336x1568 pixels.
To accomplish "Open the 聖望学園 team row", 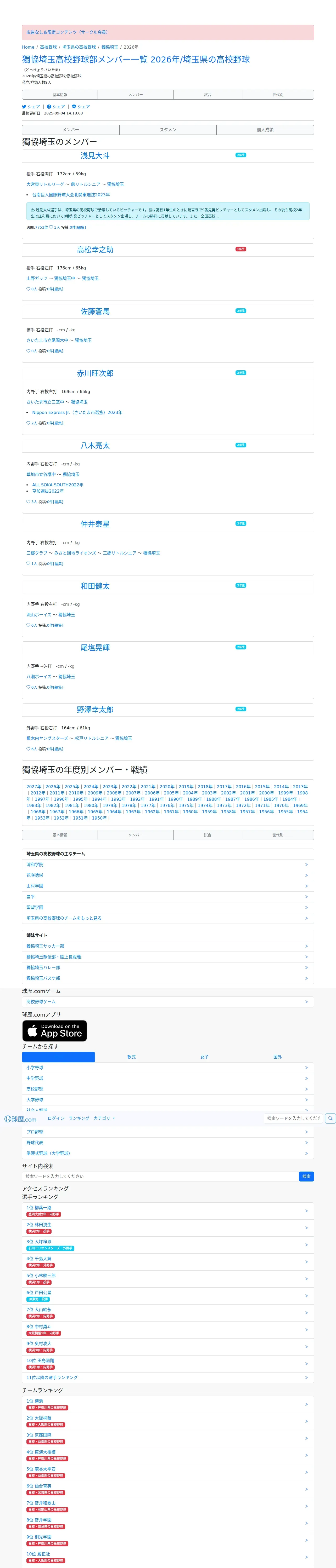I will [168, 908].
